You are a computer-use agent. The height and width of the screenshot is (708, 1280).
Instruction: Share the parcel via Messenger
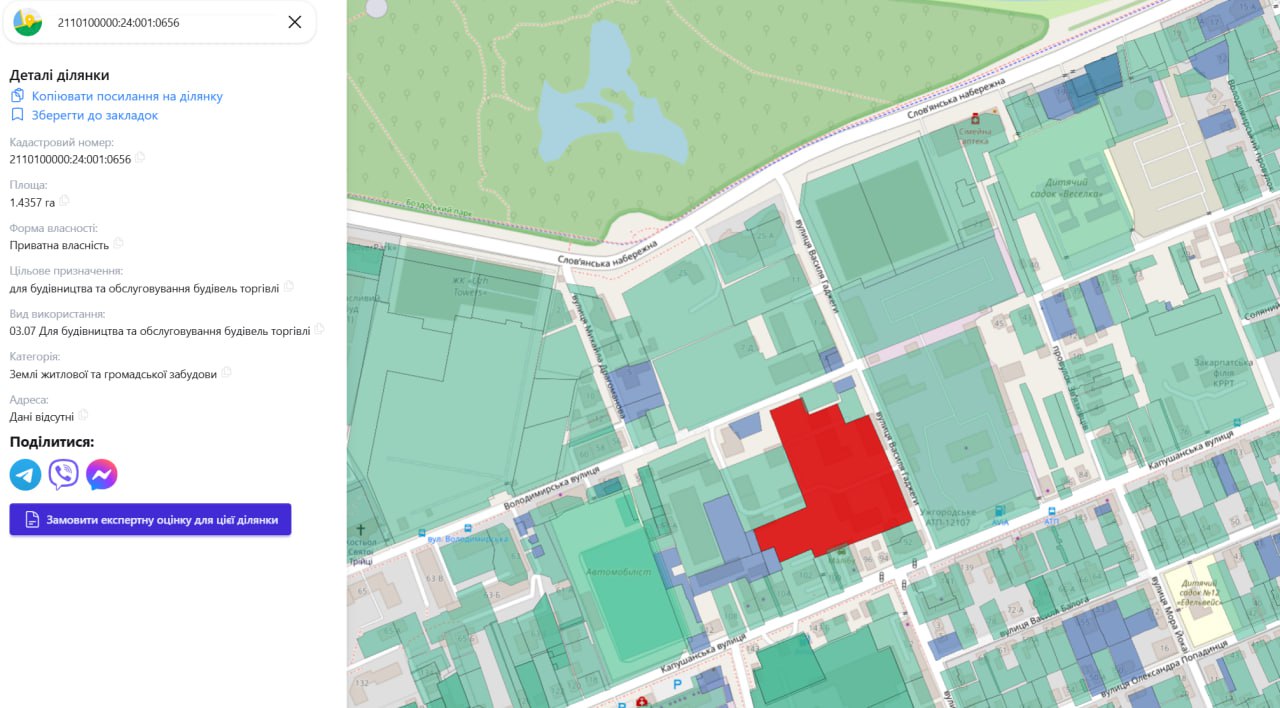coord(102,474)
